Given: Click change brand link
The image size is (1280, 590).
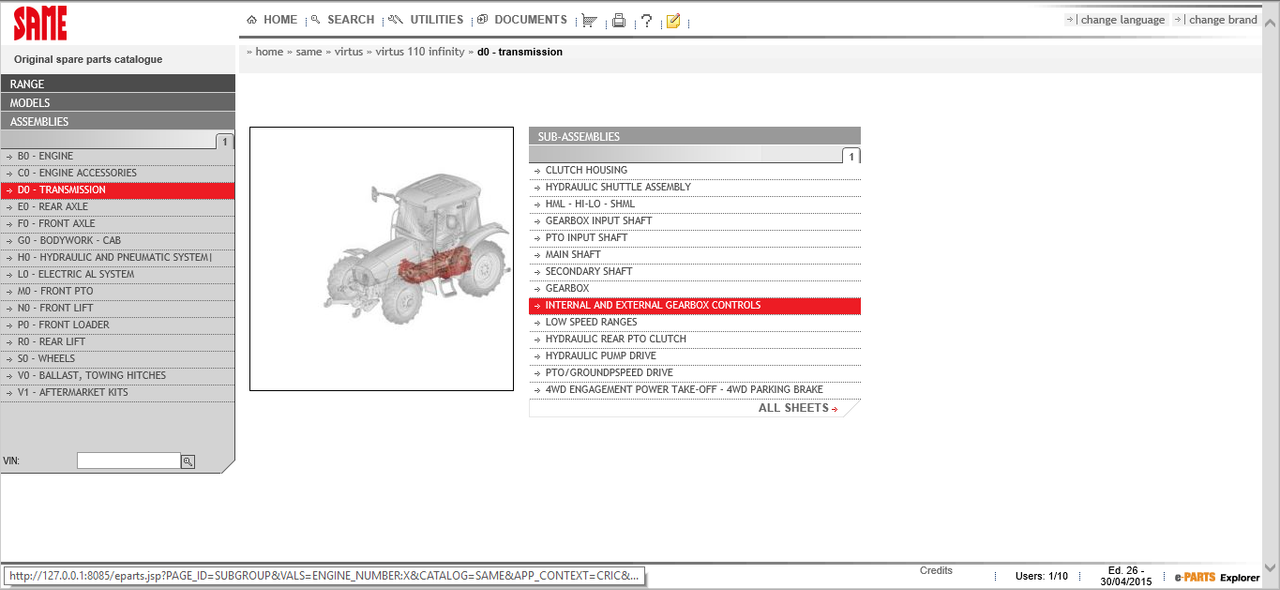Looking at the screenshot, I should 1223,20.
